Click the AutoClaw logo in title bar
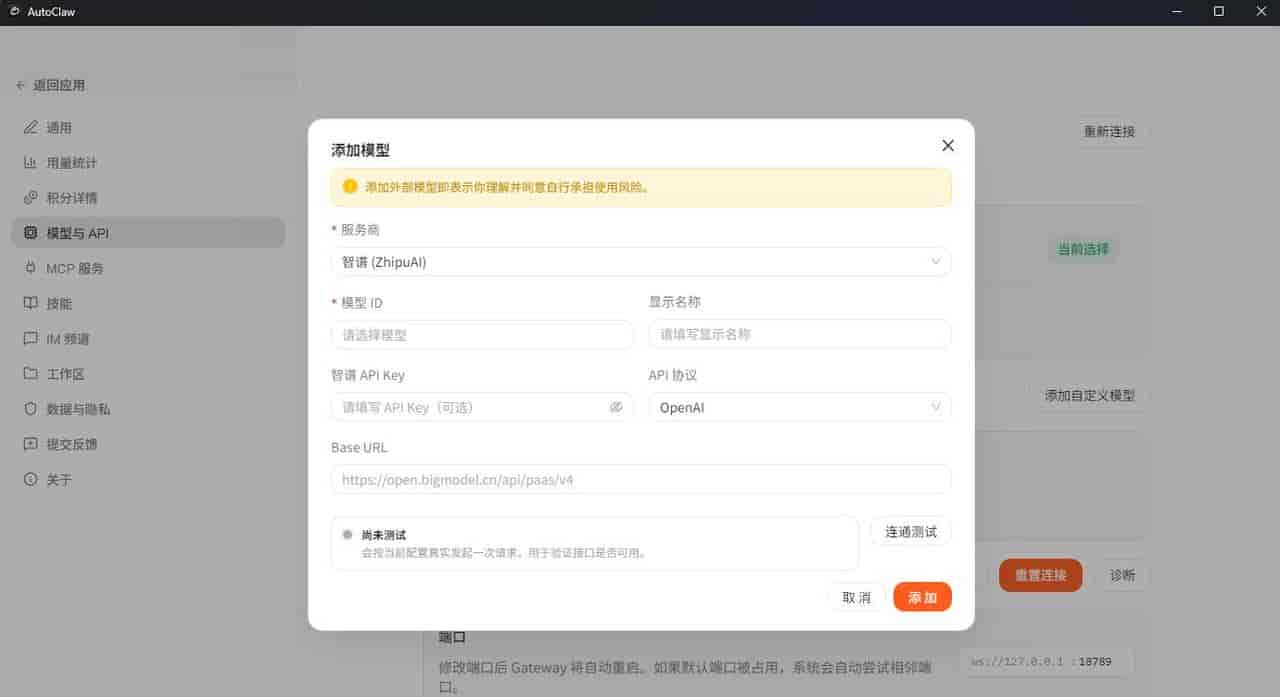 tap(14, 12)
